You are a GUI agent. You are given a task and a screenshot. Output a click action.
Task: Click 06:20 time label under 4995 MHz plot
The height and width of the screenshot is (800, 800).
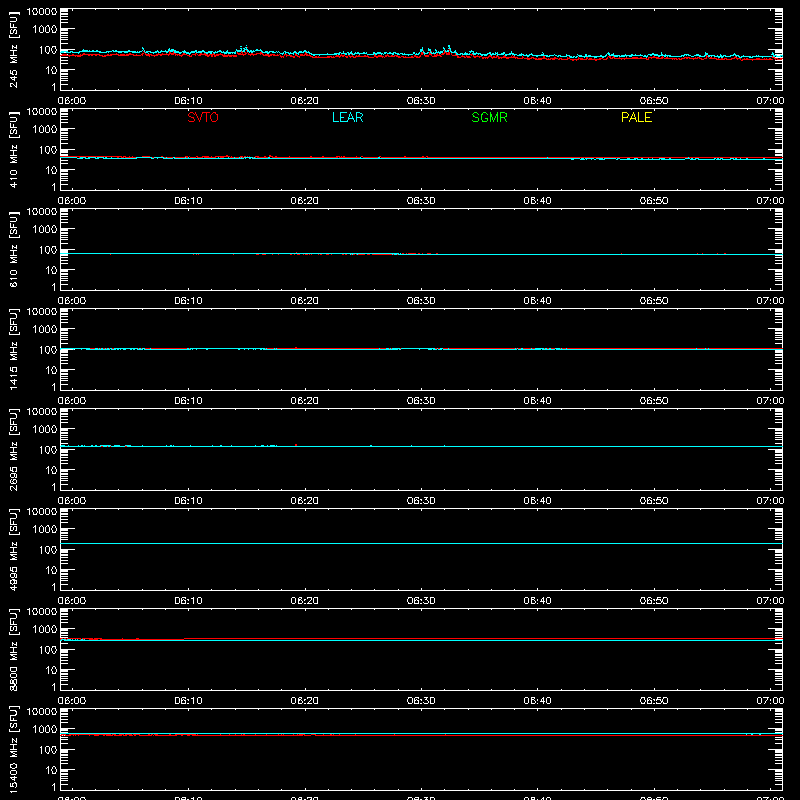click(305, 601)
